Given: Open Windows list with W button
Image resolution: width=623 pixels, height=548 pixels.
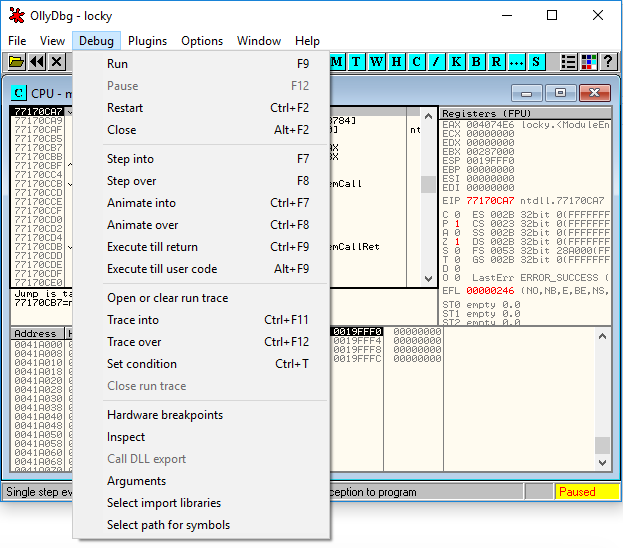Looking at the screenshot, I should tap(376, 62).
